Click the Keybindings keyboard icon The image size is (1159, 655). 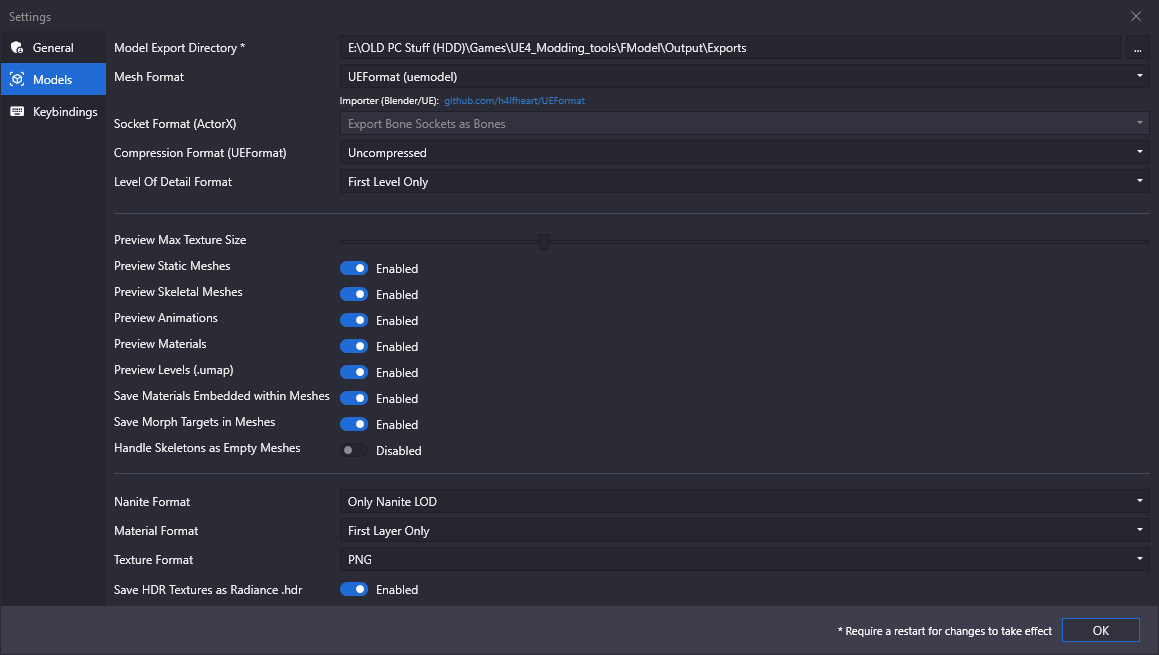pos(17,112)
